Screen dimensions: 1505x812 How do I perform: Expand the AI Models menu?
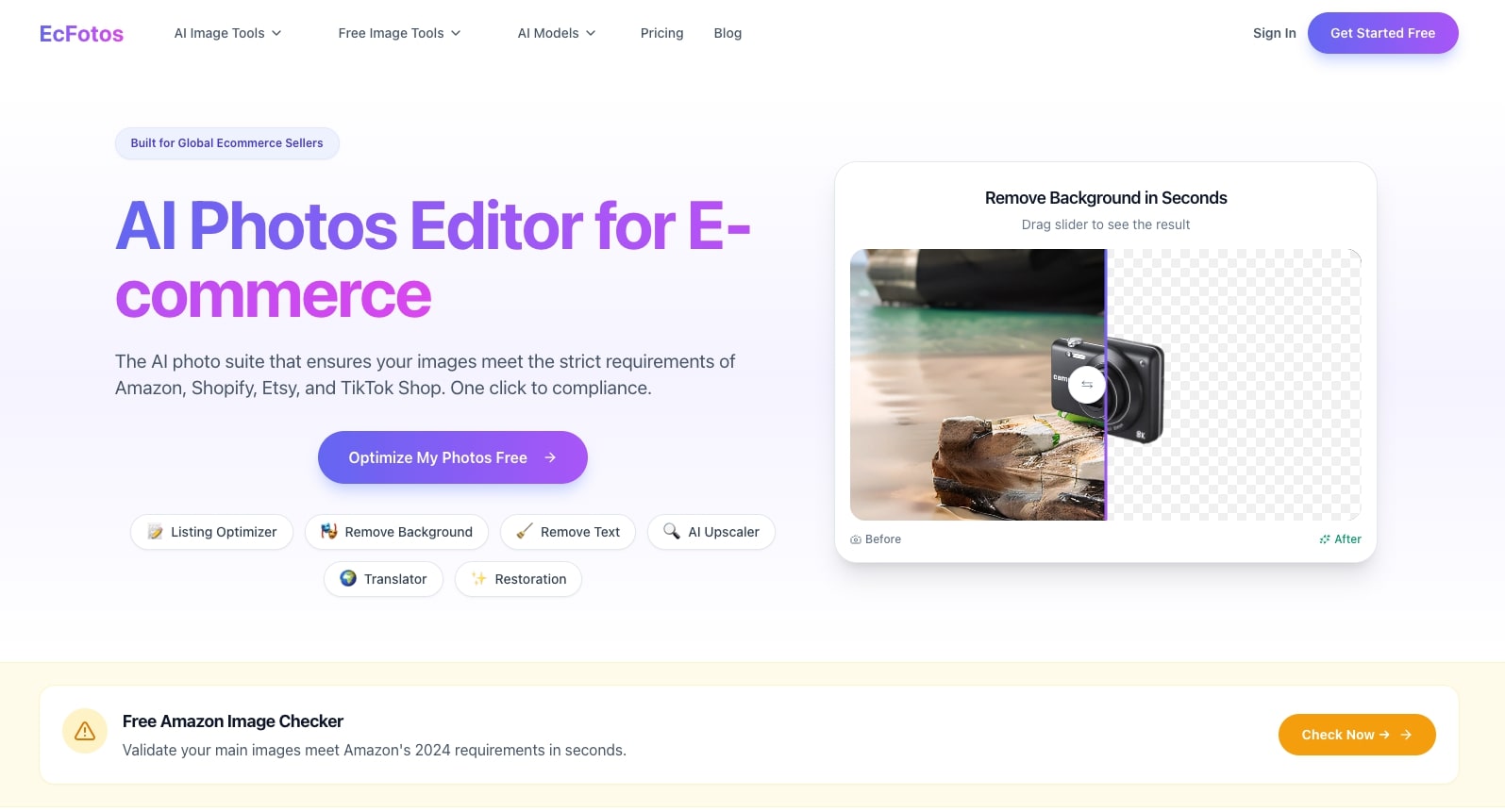[x=556, y=33]
